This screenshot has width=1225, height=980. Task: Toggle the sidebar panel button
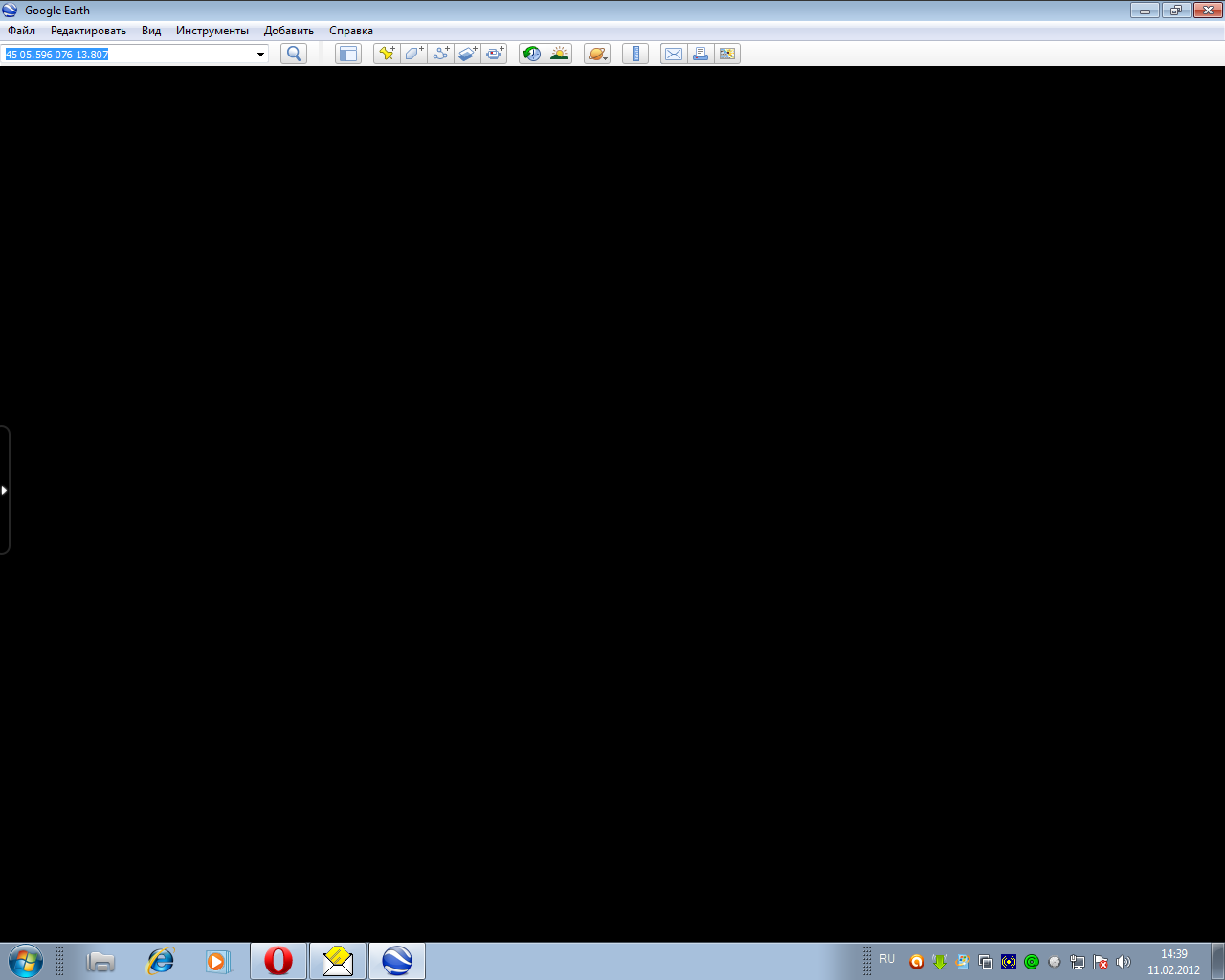tap(348, 54)
